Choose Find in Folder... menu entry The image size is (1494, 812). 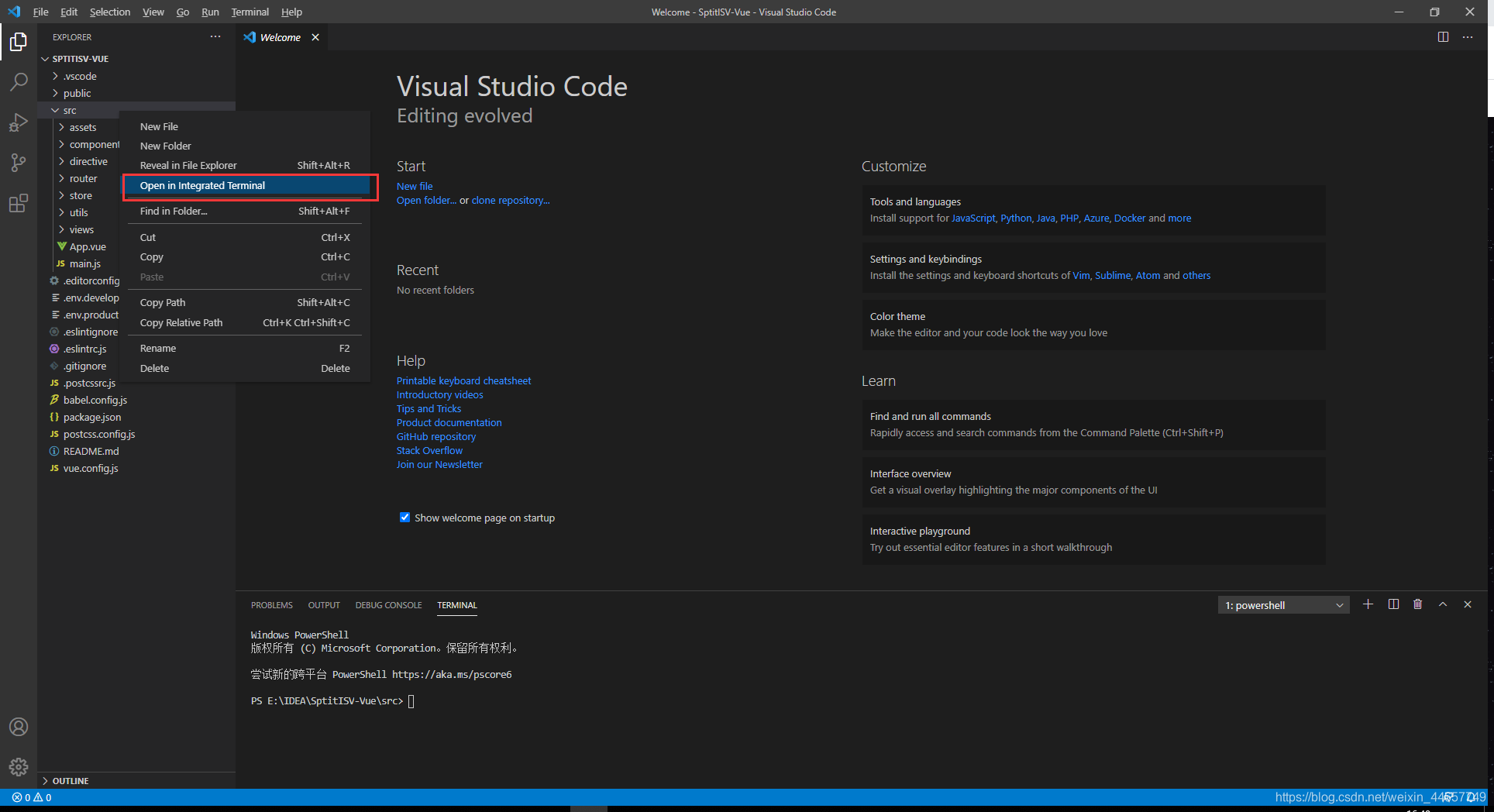point(246,211)
